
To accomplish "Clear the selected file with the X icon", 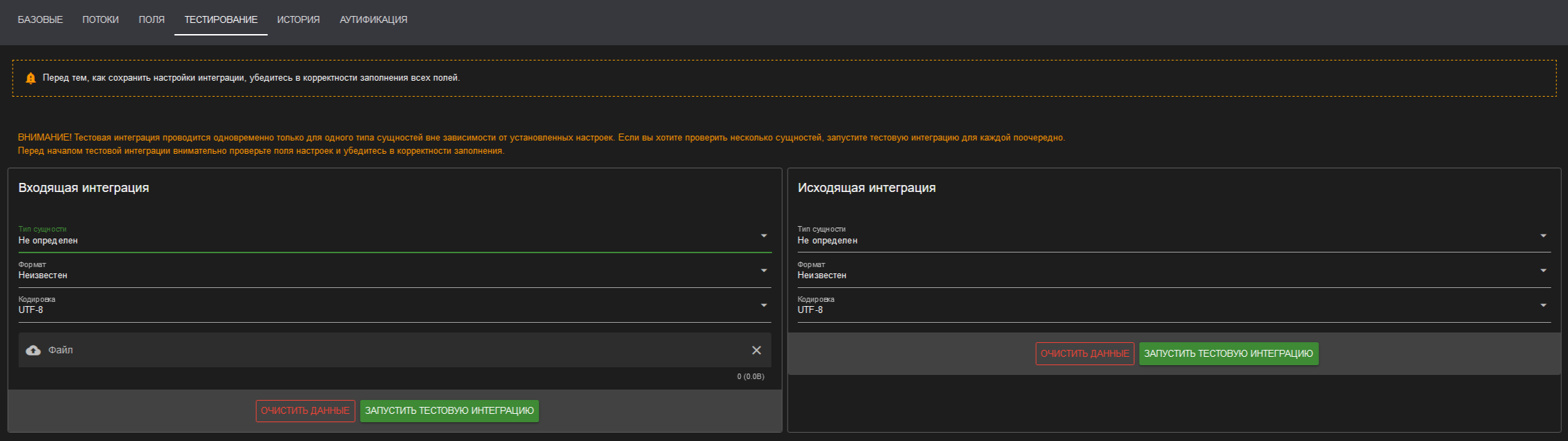I will point(757,351).
